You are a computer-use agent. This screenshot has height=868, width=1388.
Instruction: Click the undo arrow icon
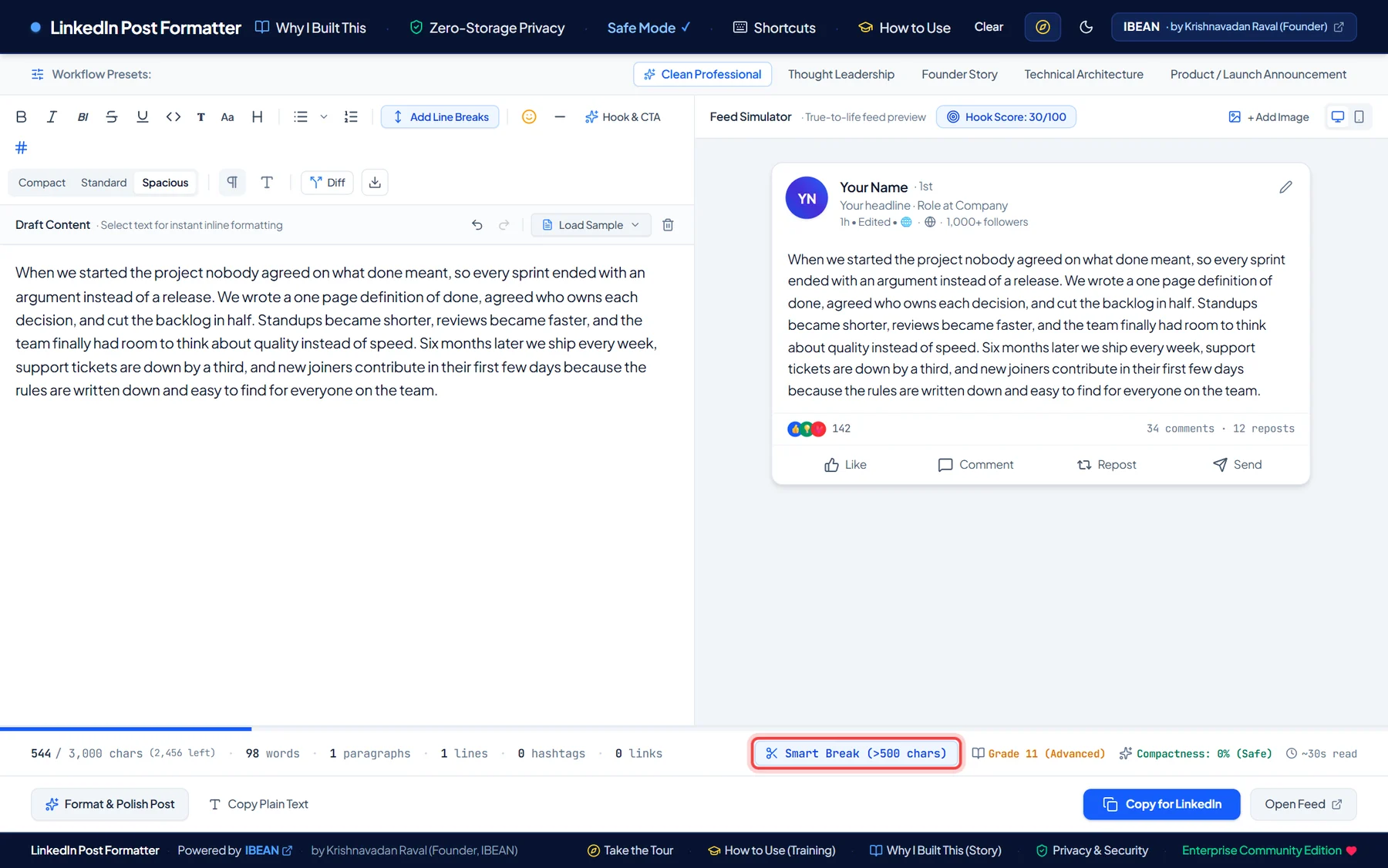coord(477,225)
